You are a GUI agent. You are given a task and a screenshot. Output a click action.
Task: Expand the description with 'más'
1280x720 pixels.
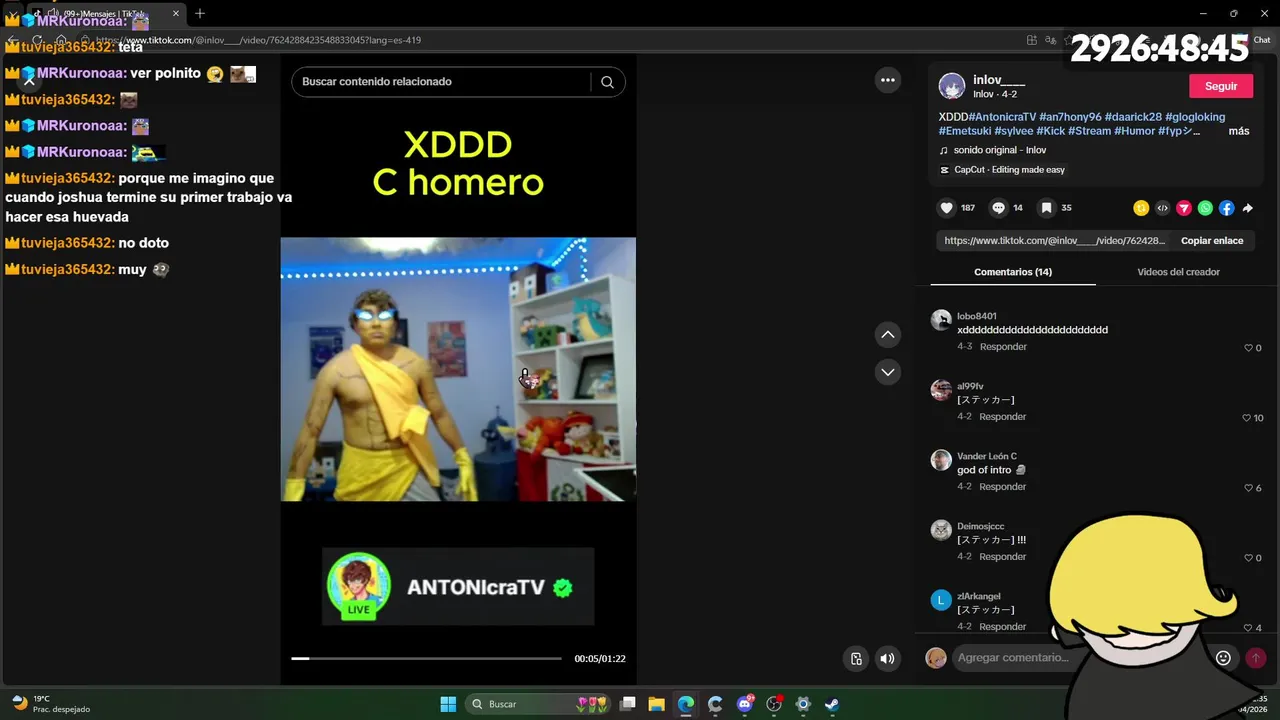pos(1239,131)
